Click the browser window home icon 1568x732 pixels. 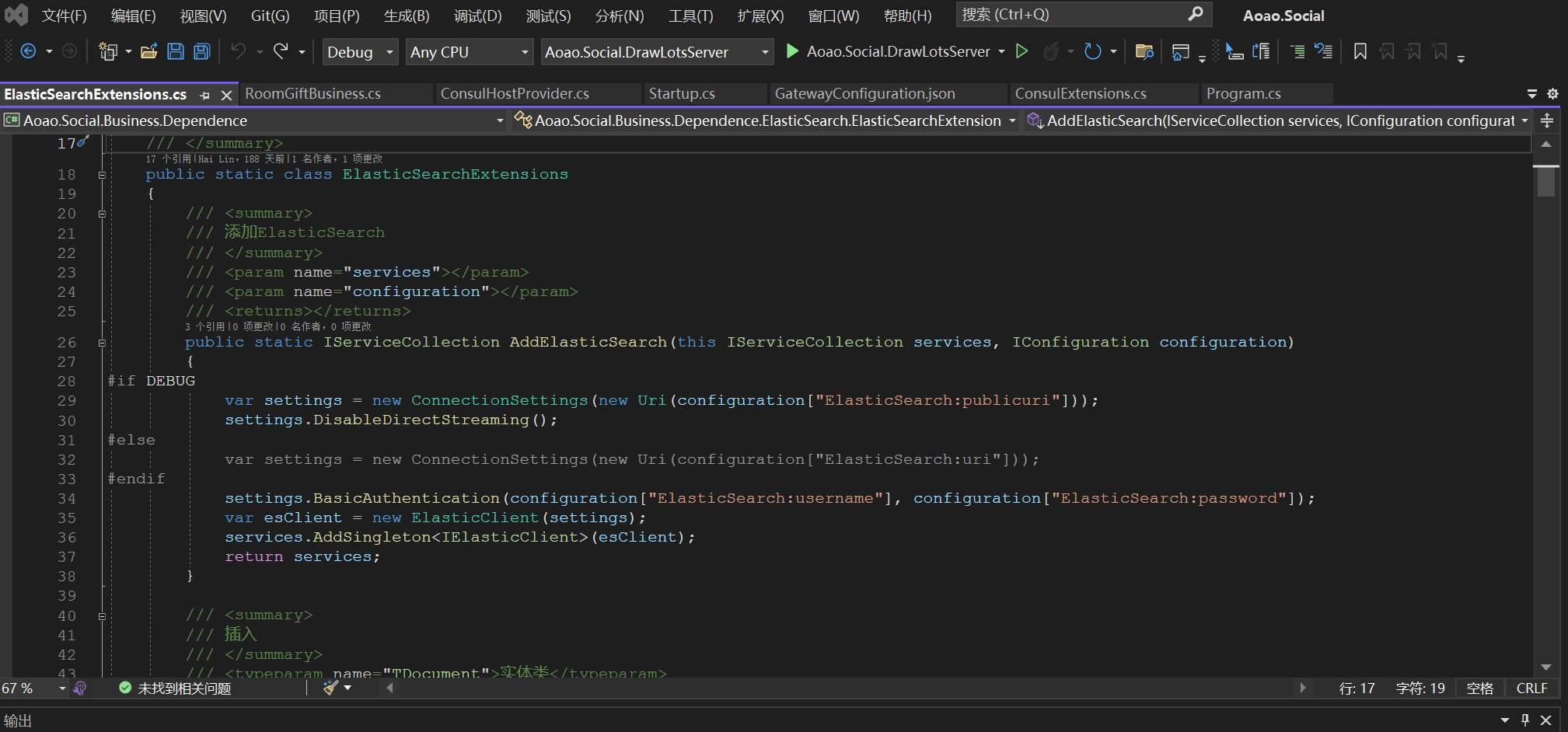point(1180,52)
